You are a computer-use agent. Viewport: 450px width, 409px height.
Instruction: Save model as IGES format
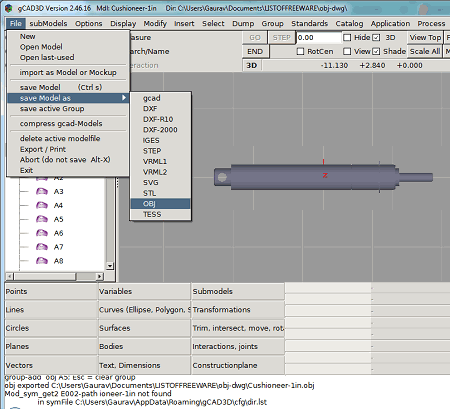coord(160,140)
